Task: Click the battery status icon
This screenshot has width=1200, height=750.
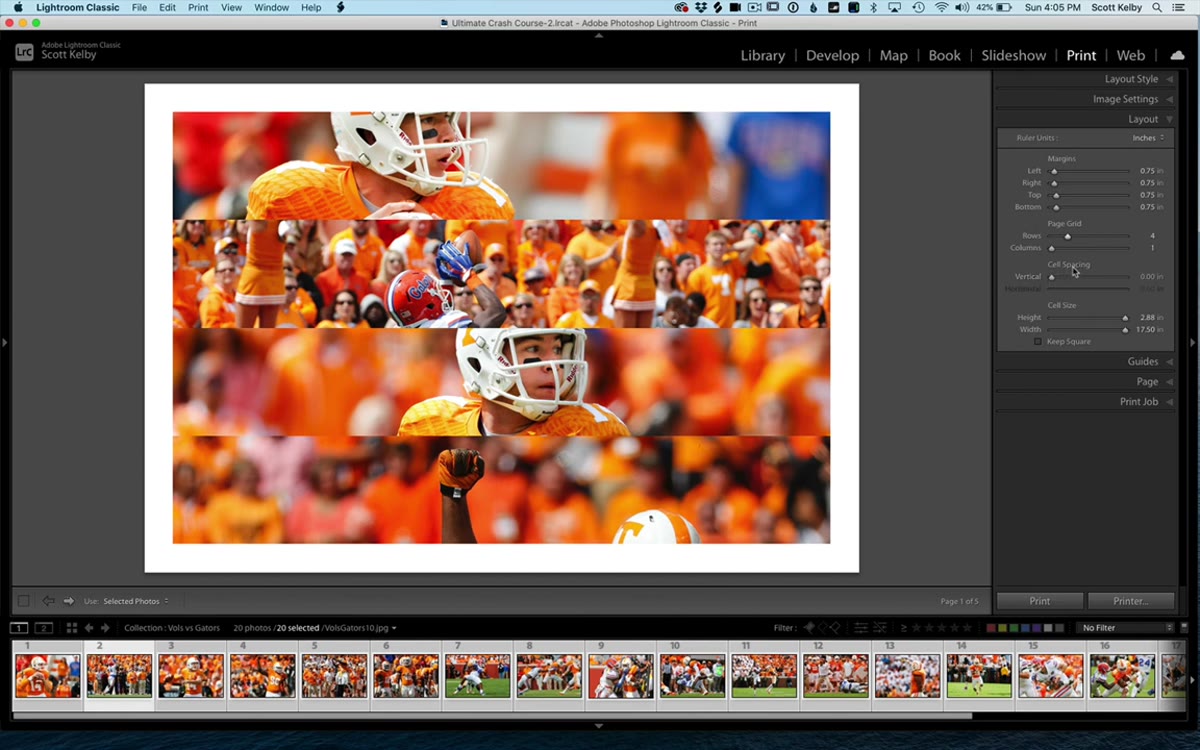Action: tap(1005, 8)
